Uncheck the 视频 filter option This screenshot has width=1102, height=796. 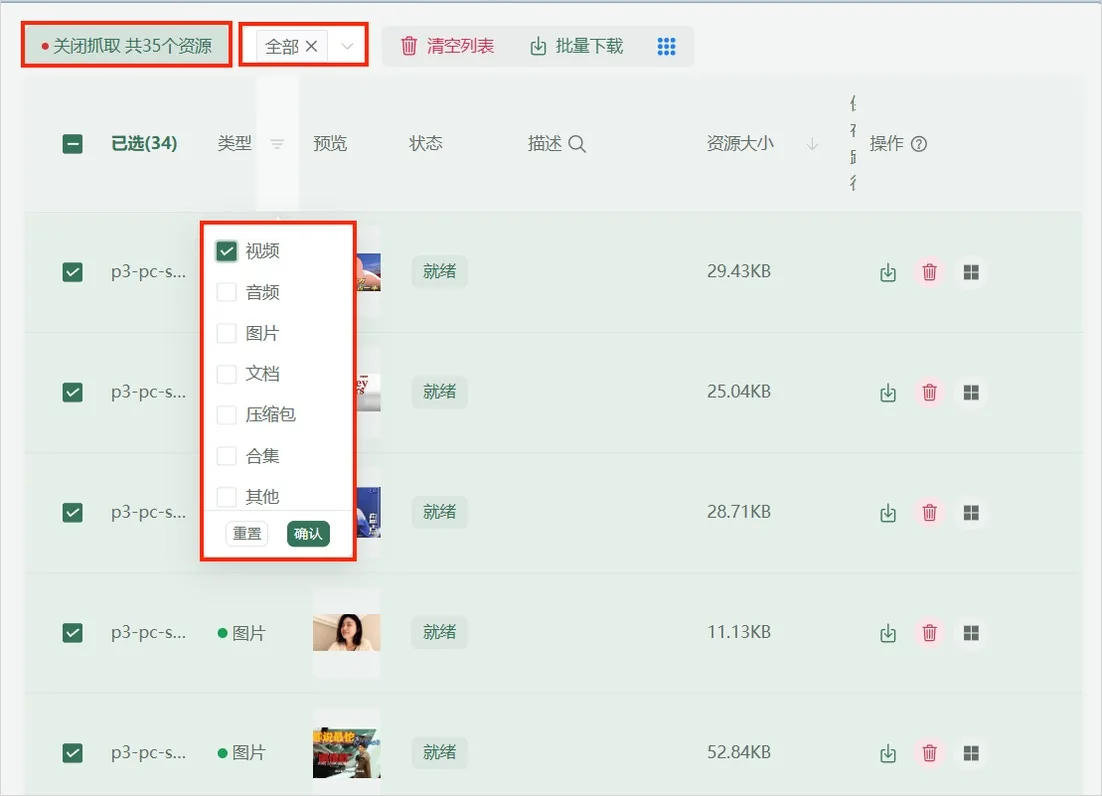coord(226,251)
